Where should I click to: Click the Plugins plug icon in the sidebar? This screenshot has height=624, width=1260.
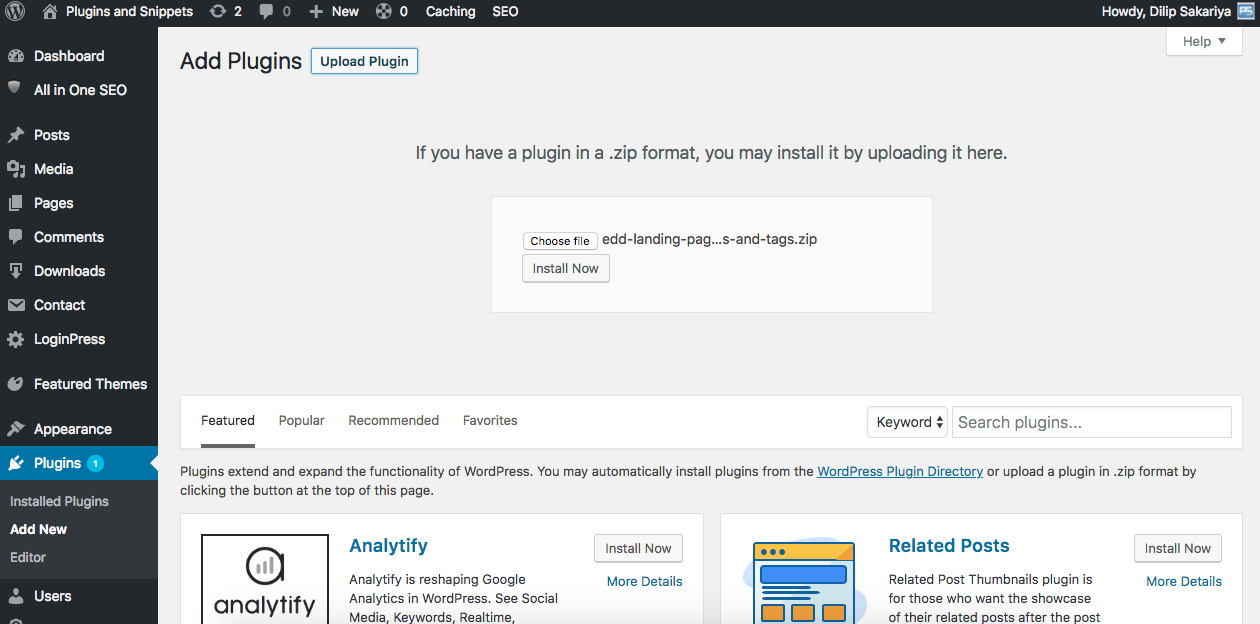pyautogui.click(x=15, y=463)
